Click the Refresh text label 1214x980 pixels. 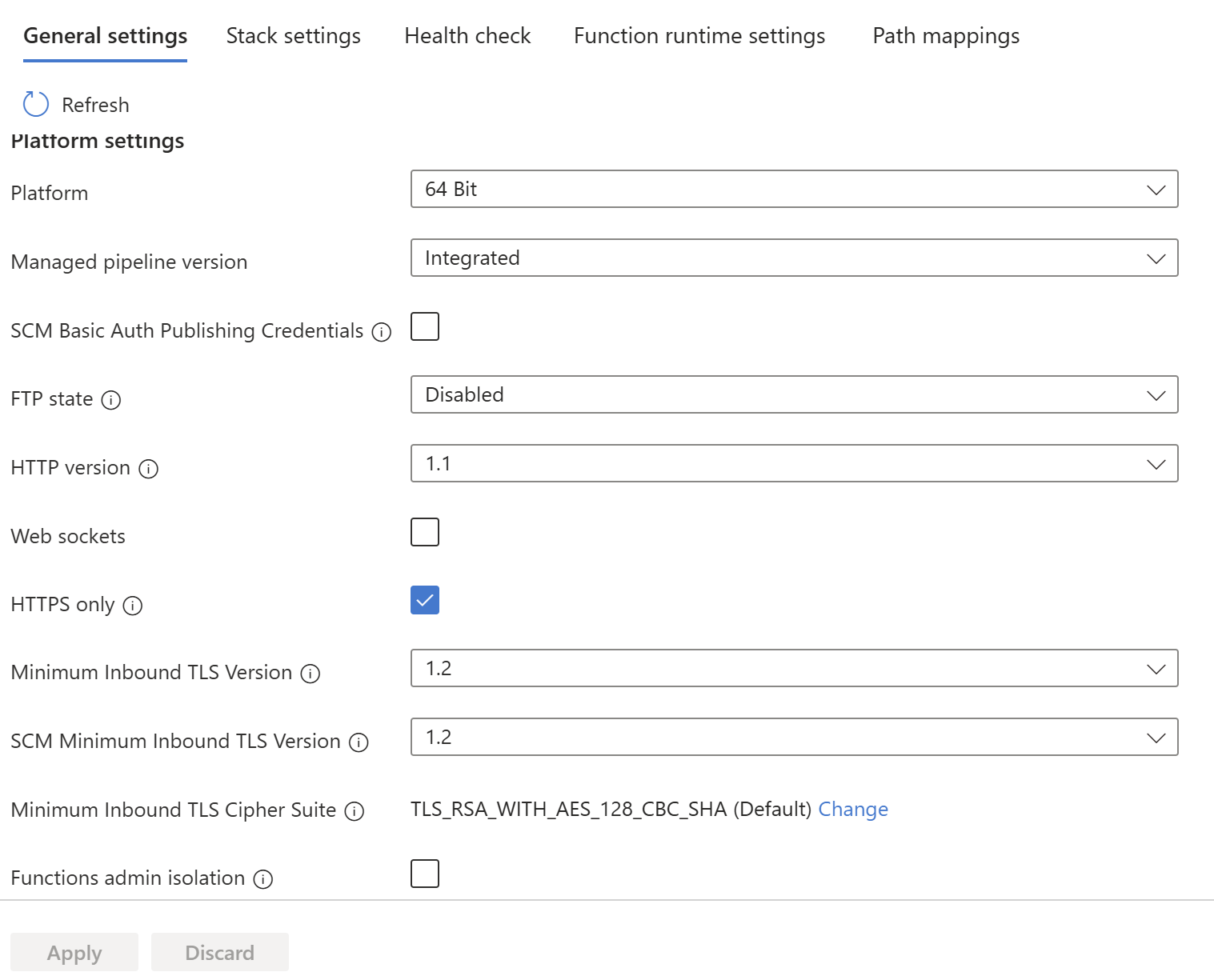[95, 105]
